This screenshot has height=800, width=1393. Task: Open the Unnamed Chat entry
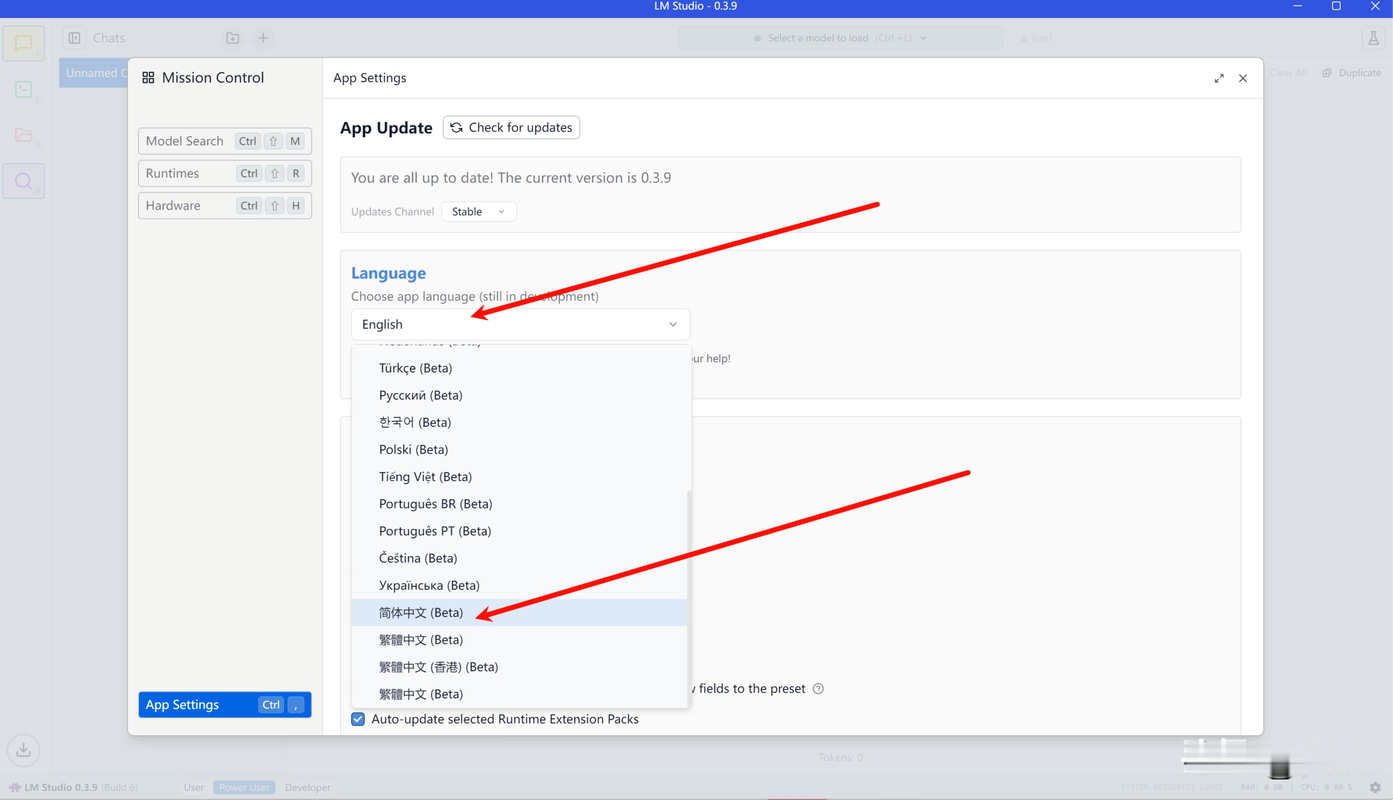coord(94,73)
